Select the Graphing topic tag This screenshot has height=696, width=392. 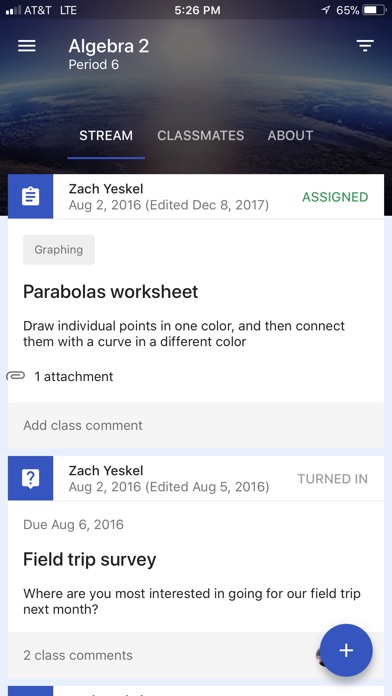pyautogui.click(x=59, y=249)
